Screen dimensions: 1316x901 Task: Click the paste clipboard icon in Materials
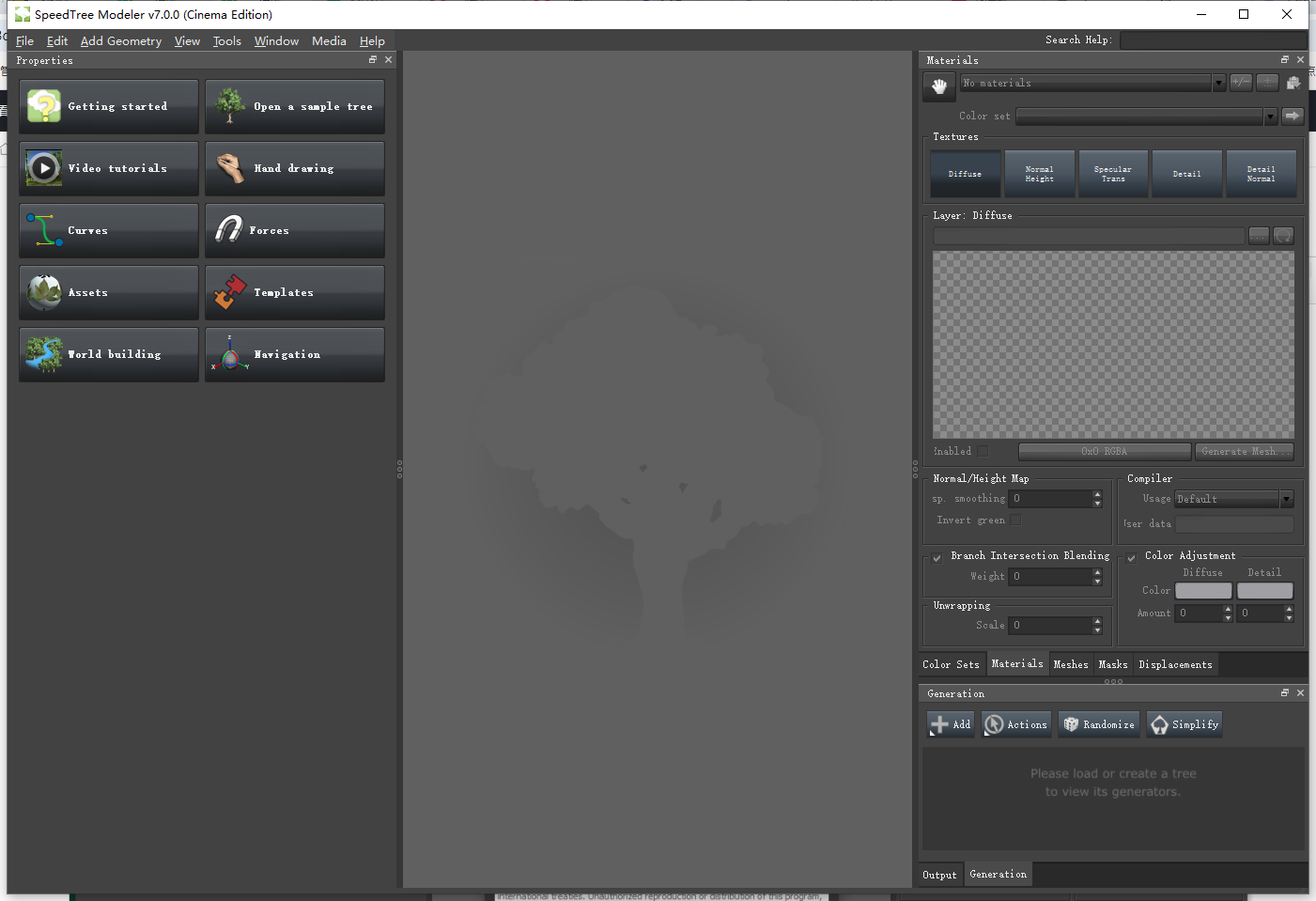pos(1293,83)
